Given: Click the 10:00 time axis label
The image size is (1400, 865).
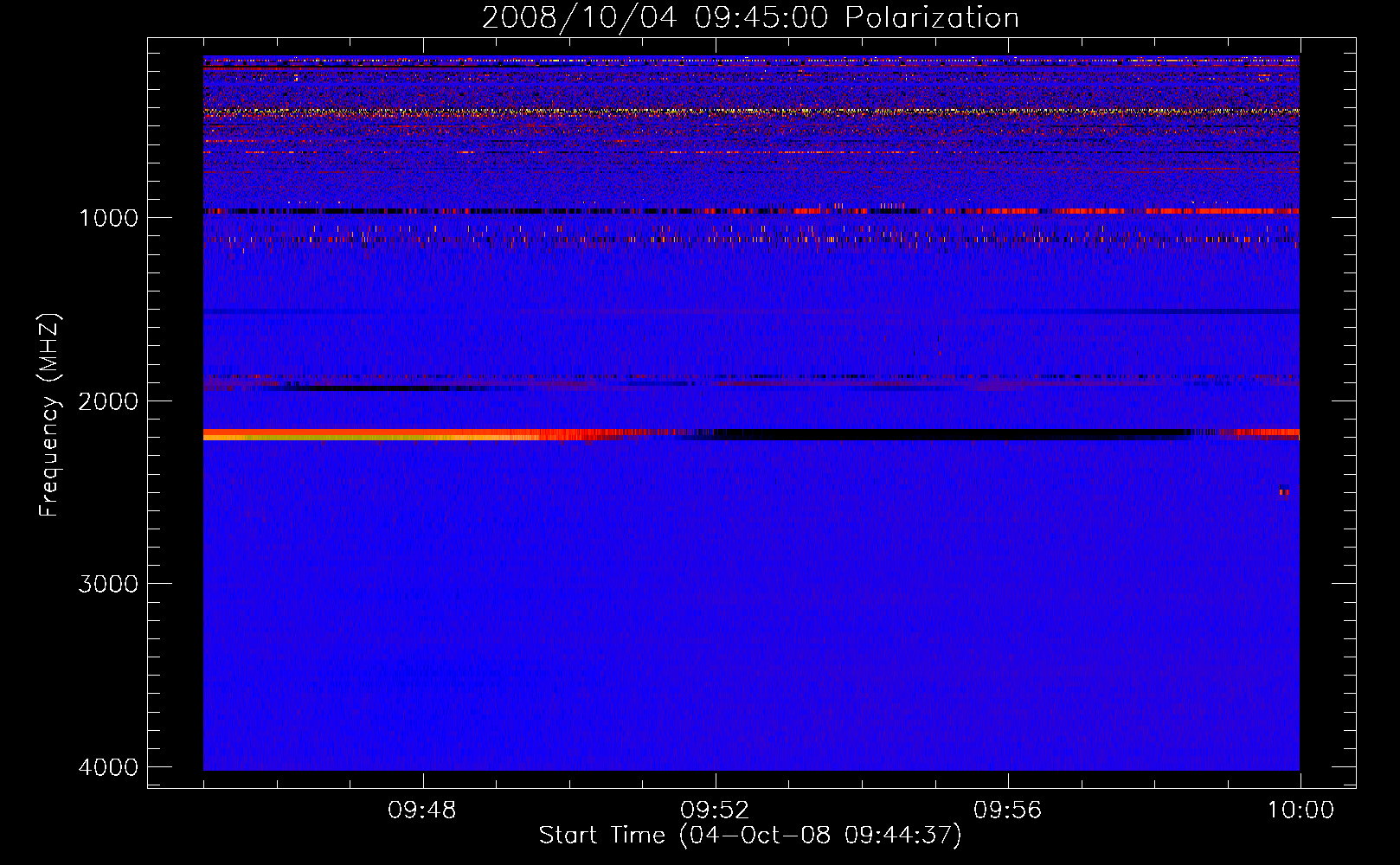Looking at the screenshot, I should 1300,811.
